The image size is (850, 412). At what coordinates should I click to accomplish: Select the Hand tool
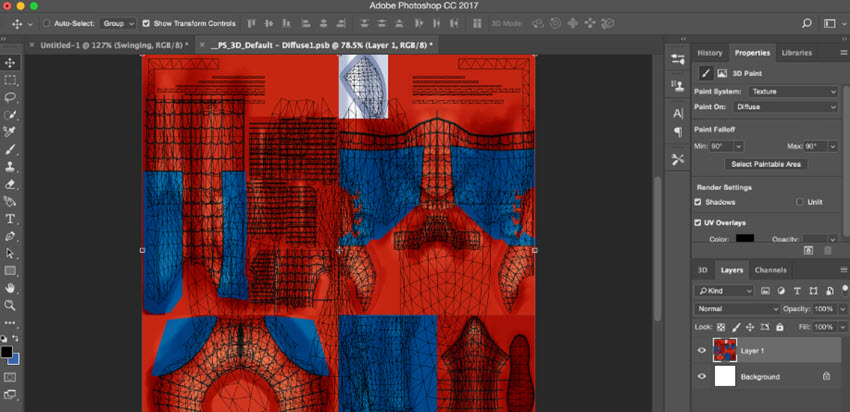(x=10, y=288)
